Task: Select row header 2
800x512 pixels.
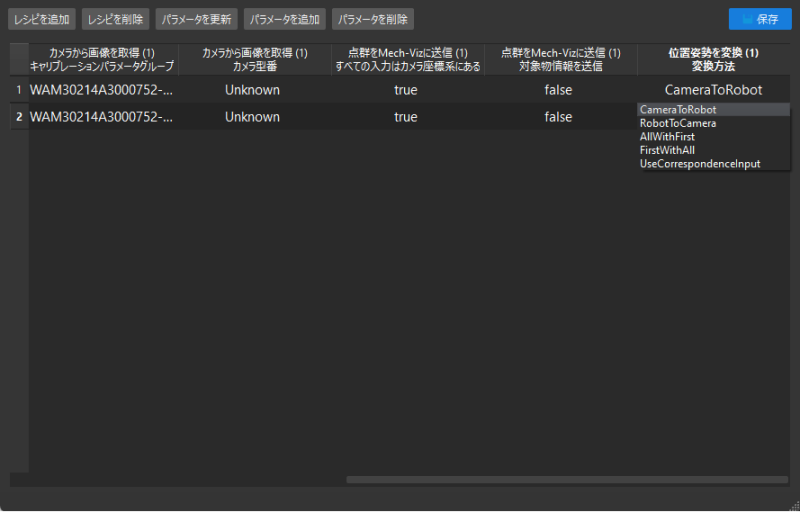Action: (19, 117)
